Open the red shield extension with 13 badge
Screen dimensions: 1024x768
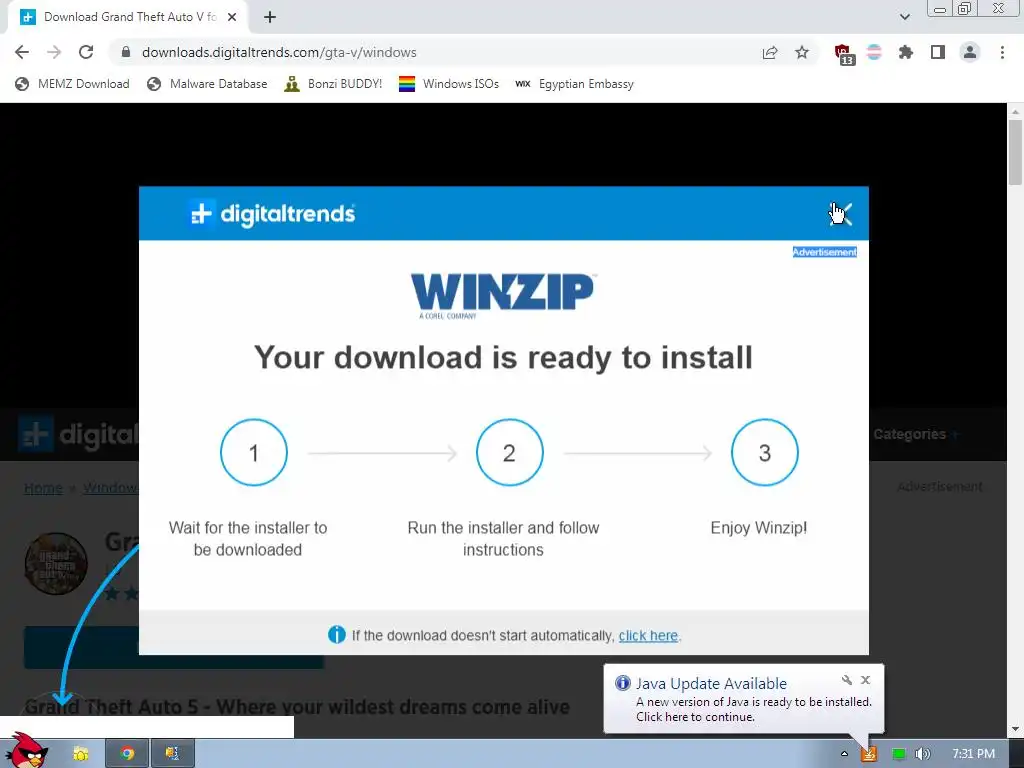point(844,54)
